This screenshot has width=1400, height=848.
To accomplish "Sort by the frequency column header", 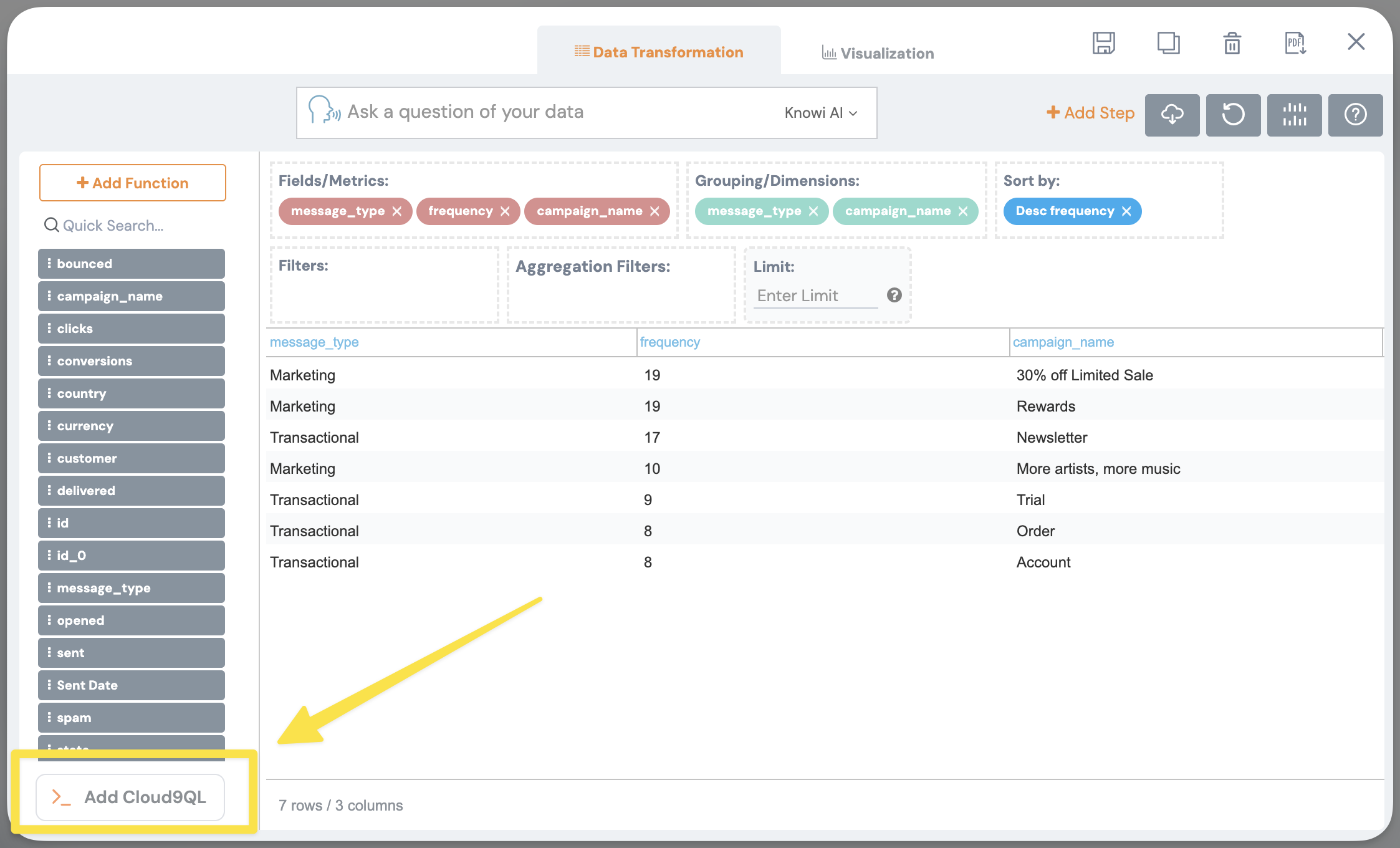I will [x=669, y=342].
